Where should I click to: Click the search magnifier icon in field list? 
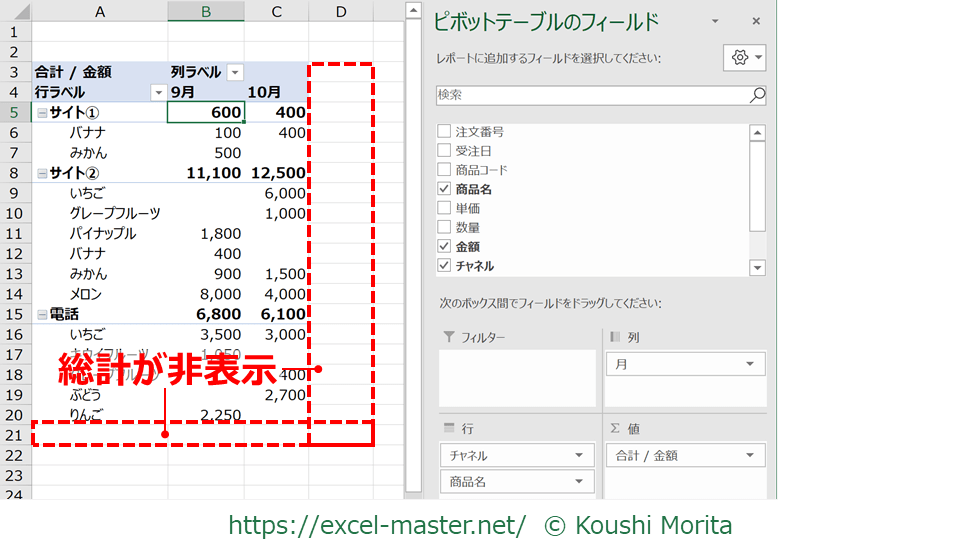click(x=757, y=95)
